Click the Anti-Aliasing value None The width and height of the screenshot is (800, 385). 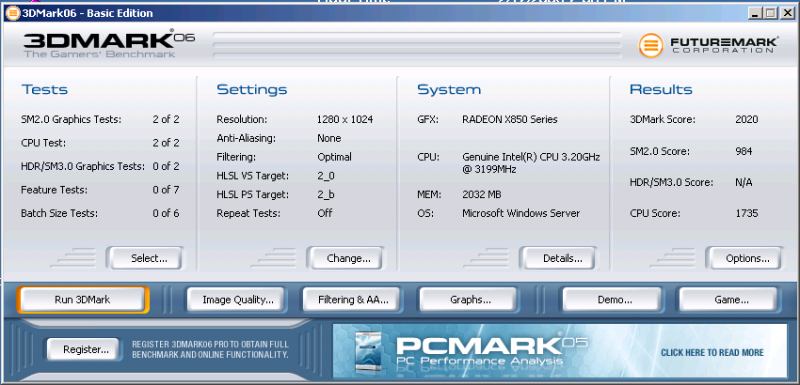pyautogui.click(x=329, y=139)
